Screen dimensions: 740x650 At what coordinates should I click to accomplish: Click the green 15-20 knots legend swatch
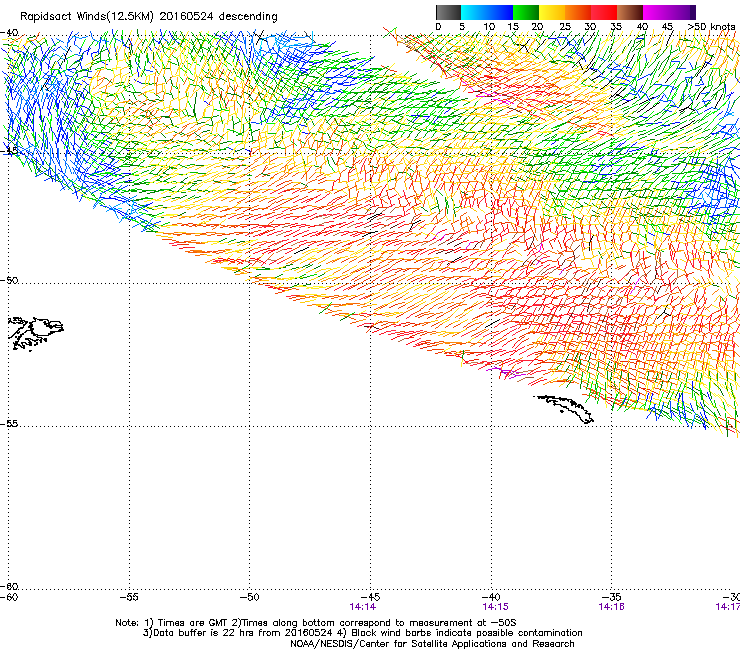tap(526, 12)
